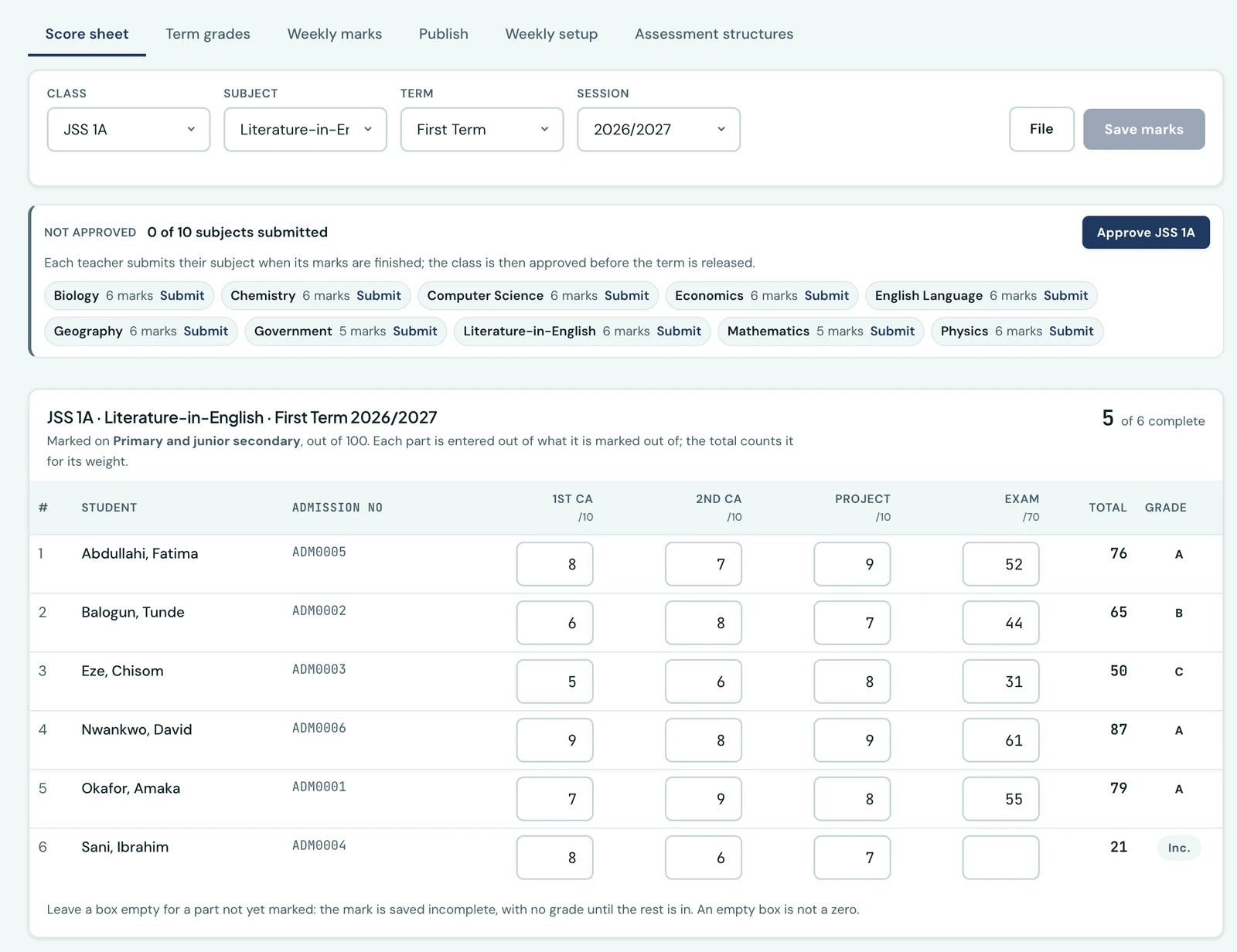Screen dimensions: 1237x952
Task: Edit Eze Chisom's Exam score field
Action: pyautogui.click(x=1001, y=682)
